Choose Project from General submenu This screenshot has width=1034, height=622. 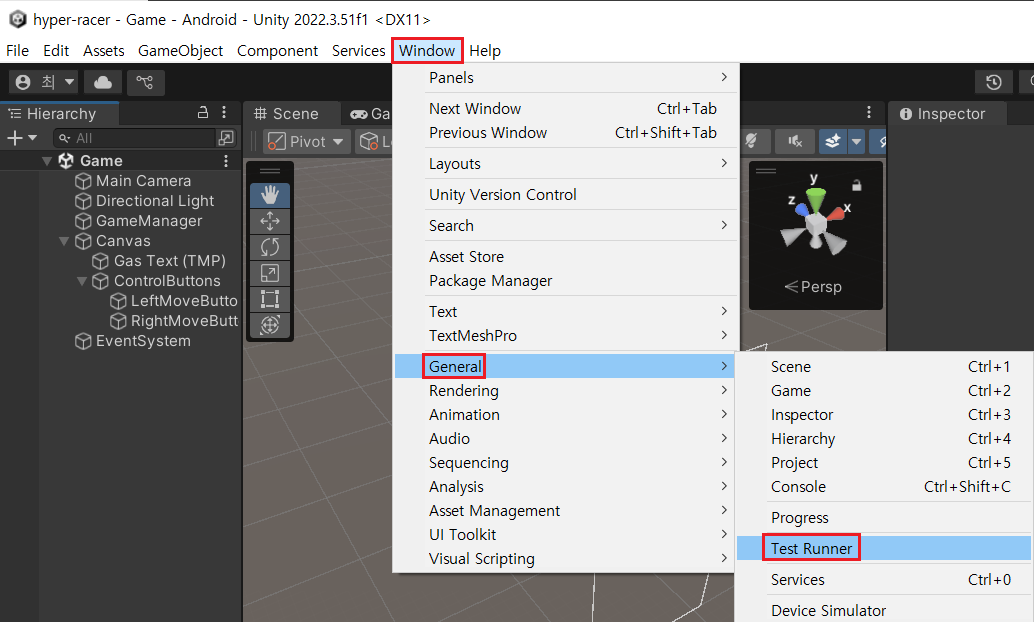[884, 463]
